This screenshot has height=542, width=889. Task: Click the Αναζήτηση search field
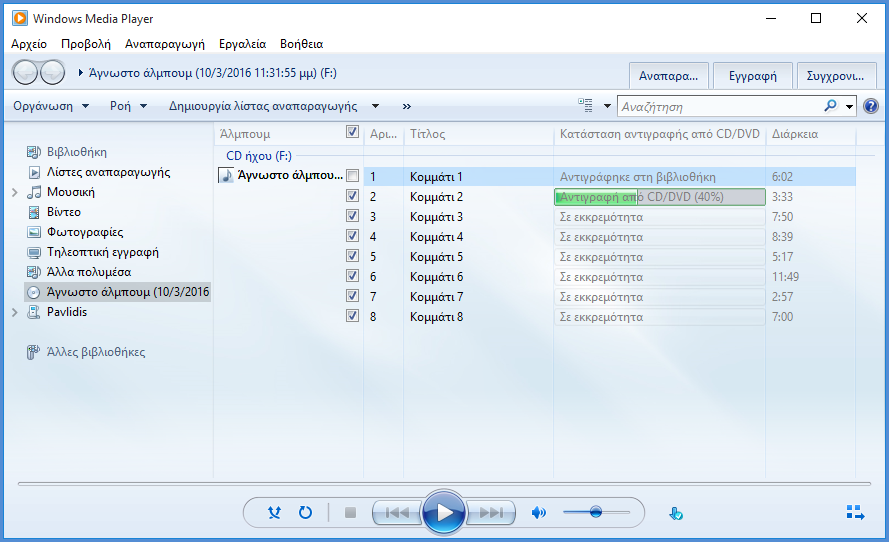tap(720, 106)
